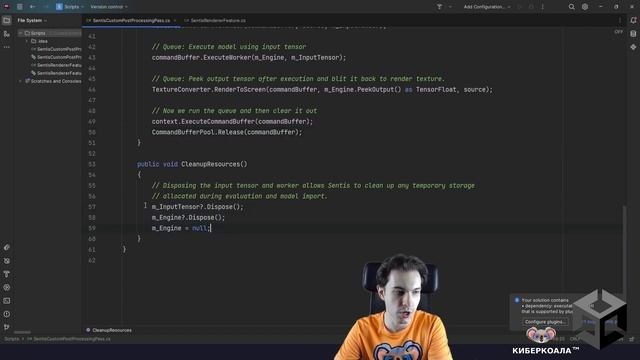
Task: Collapse the Scripts folder node
Action: coord(20,33)
